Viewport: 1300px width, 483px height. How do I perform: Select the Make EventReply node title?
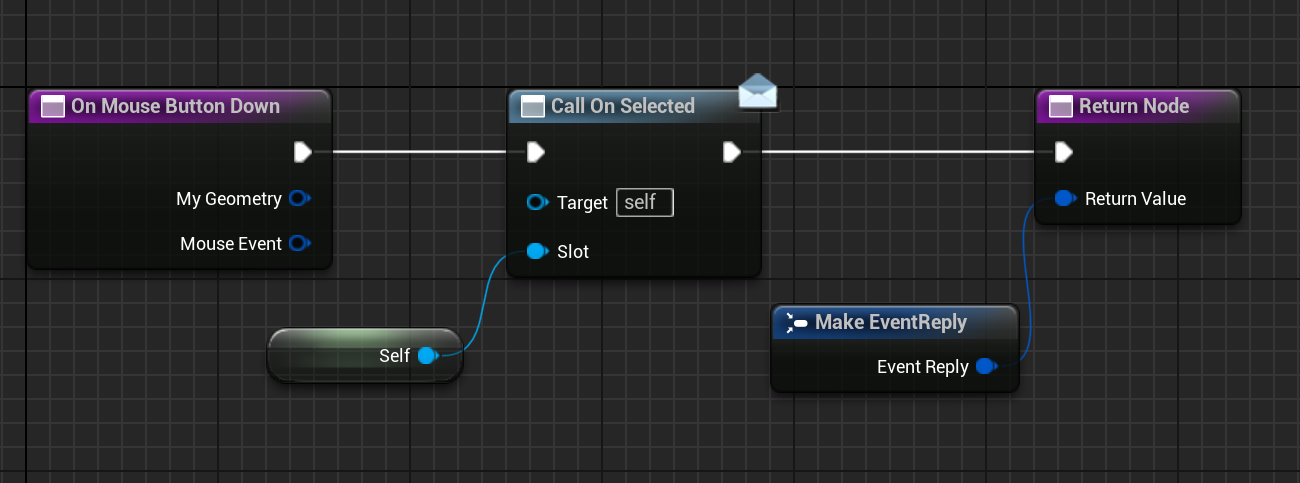(x=891, y=322)
